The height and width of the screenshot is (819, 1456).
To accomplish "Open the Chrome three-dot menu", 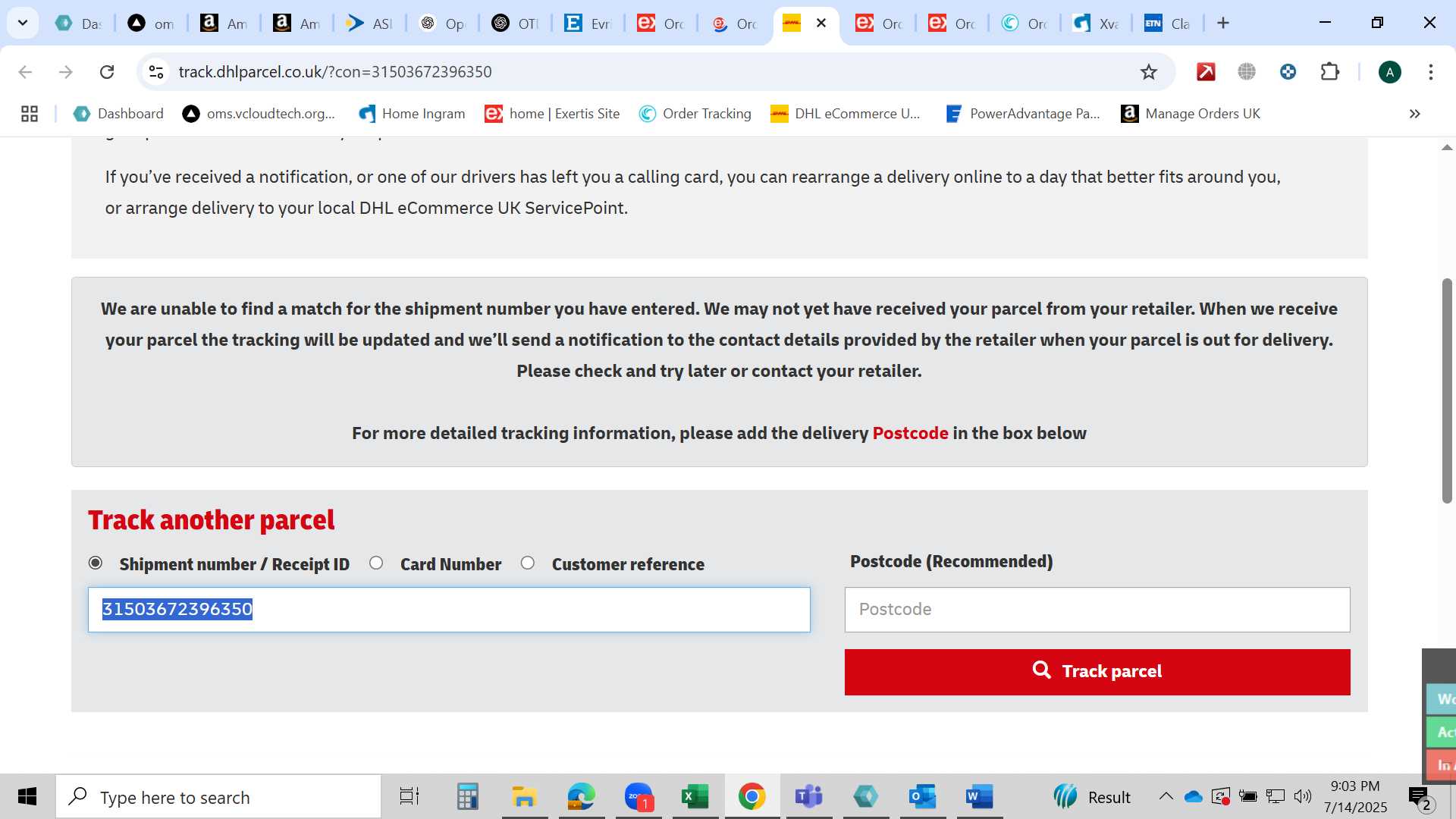I will [x=1431, y=72].
